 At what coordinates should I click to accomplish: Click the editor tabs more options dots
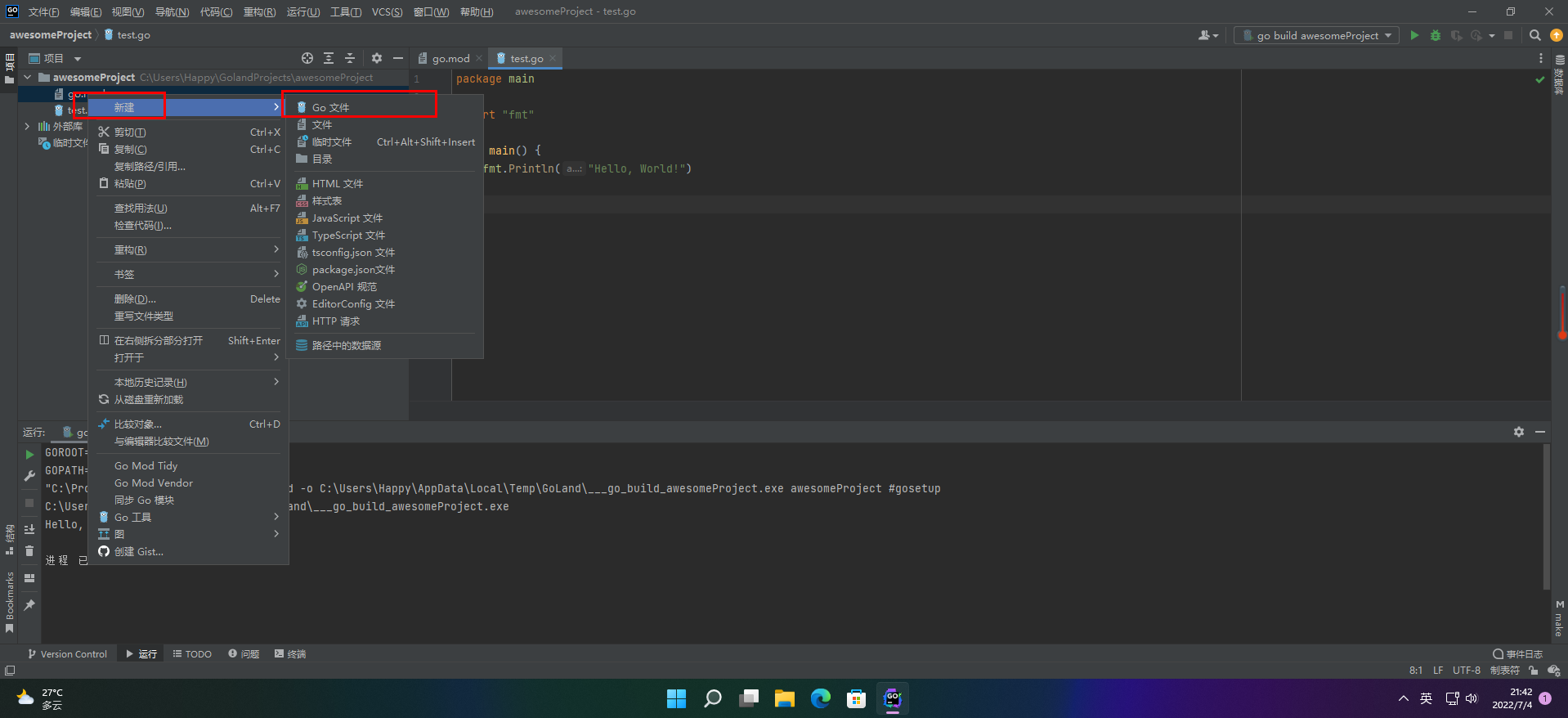[1541, 58]
